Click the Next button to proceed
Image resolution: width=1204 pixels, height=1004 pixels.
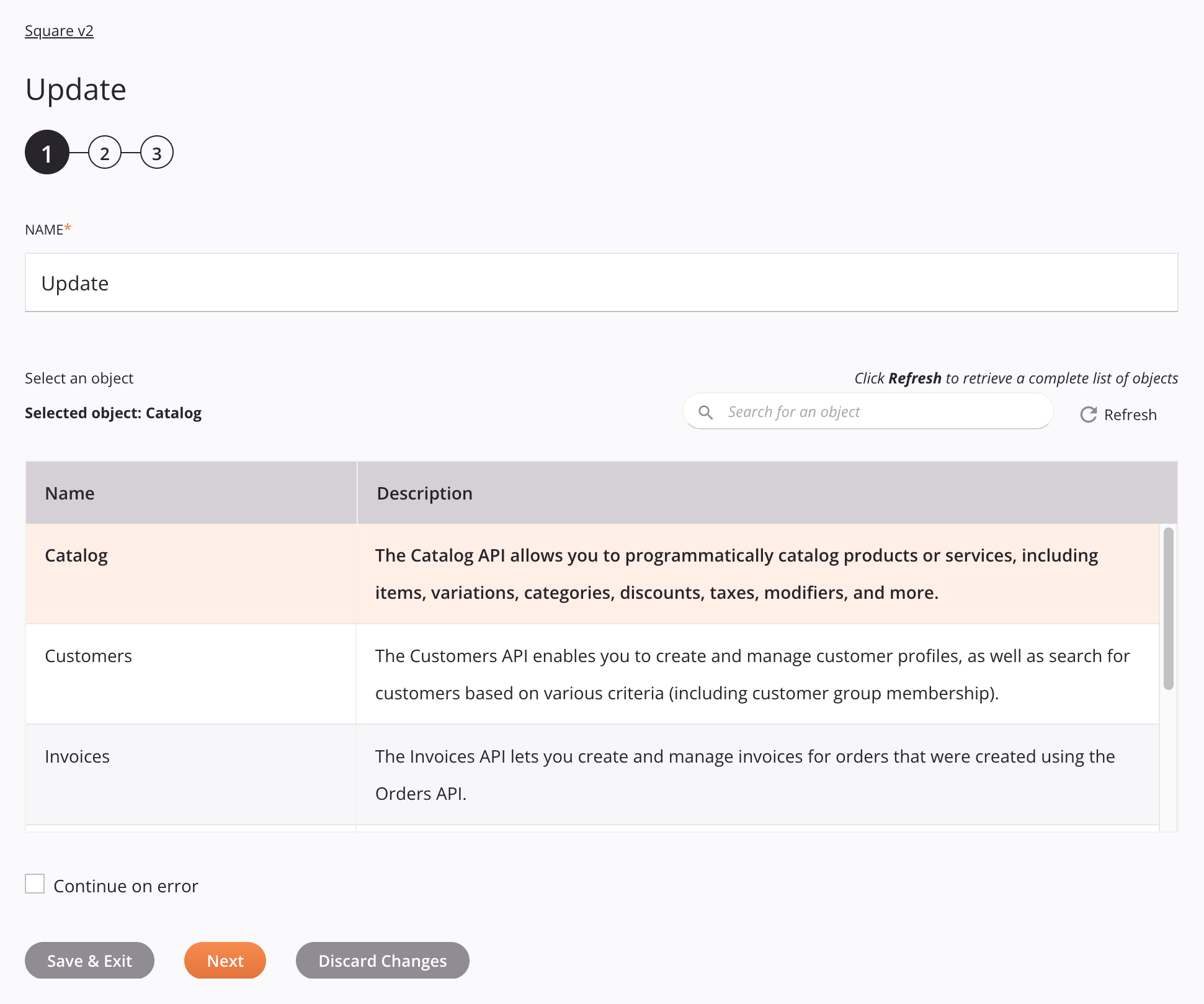tap(225, 960)
